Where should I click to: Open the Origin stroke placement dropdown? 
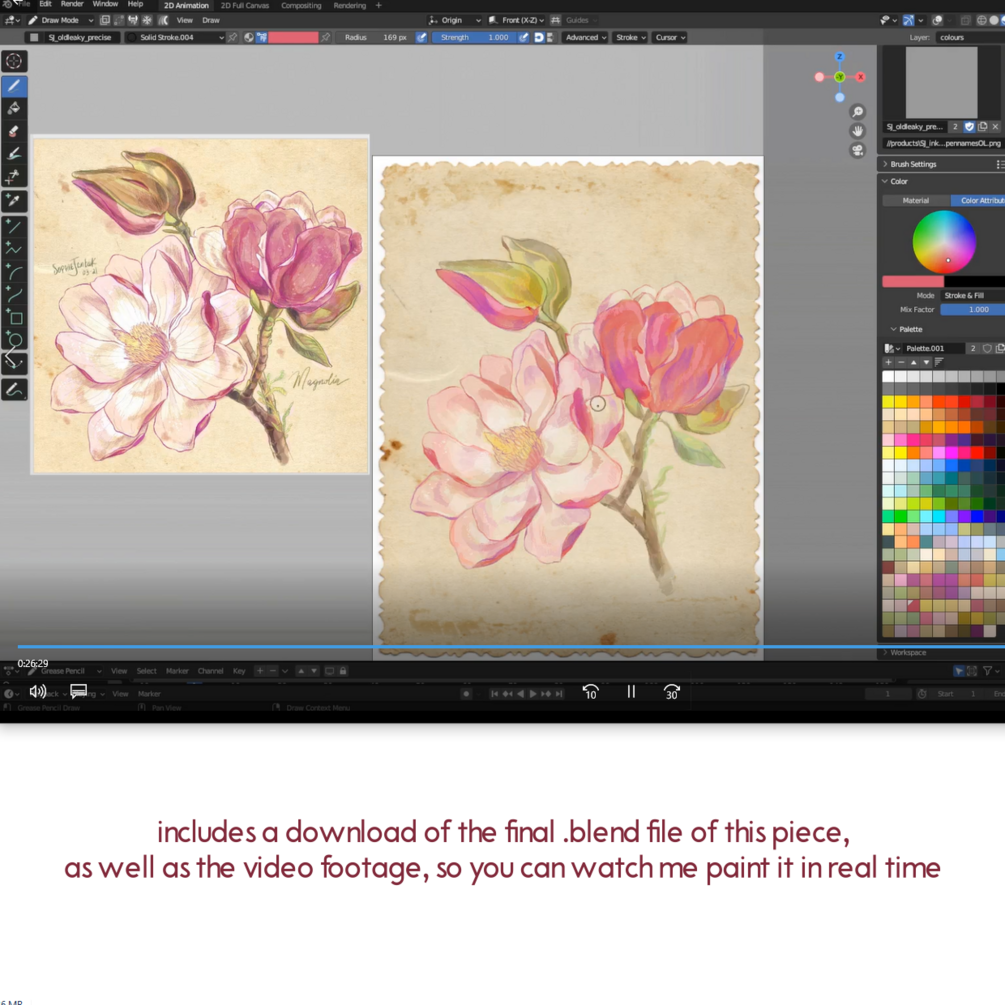click(x=454, y=20)
